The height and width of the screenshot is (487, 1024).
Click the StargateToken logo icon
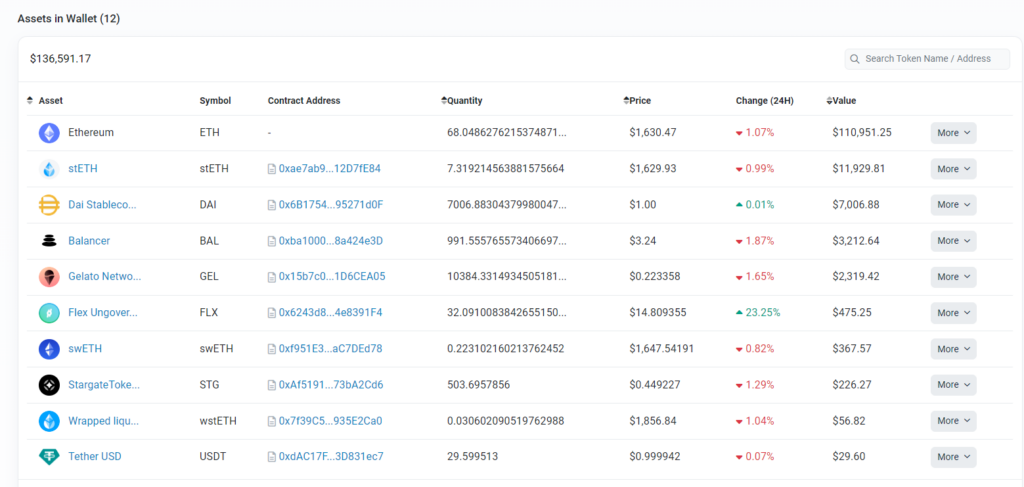49,385
